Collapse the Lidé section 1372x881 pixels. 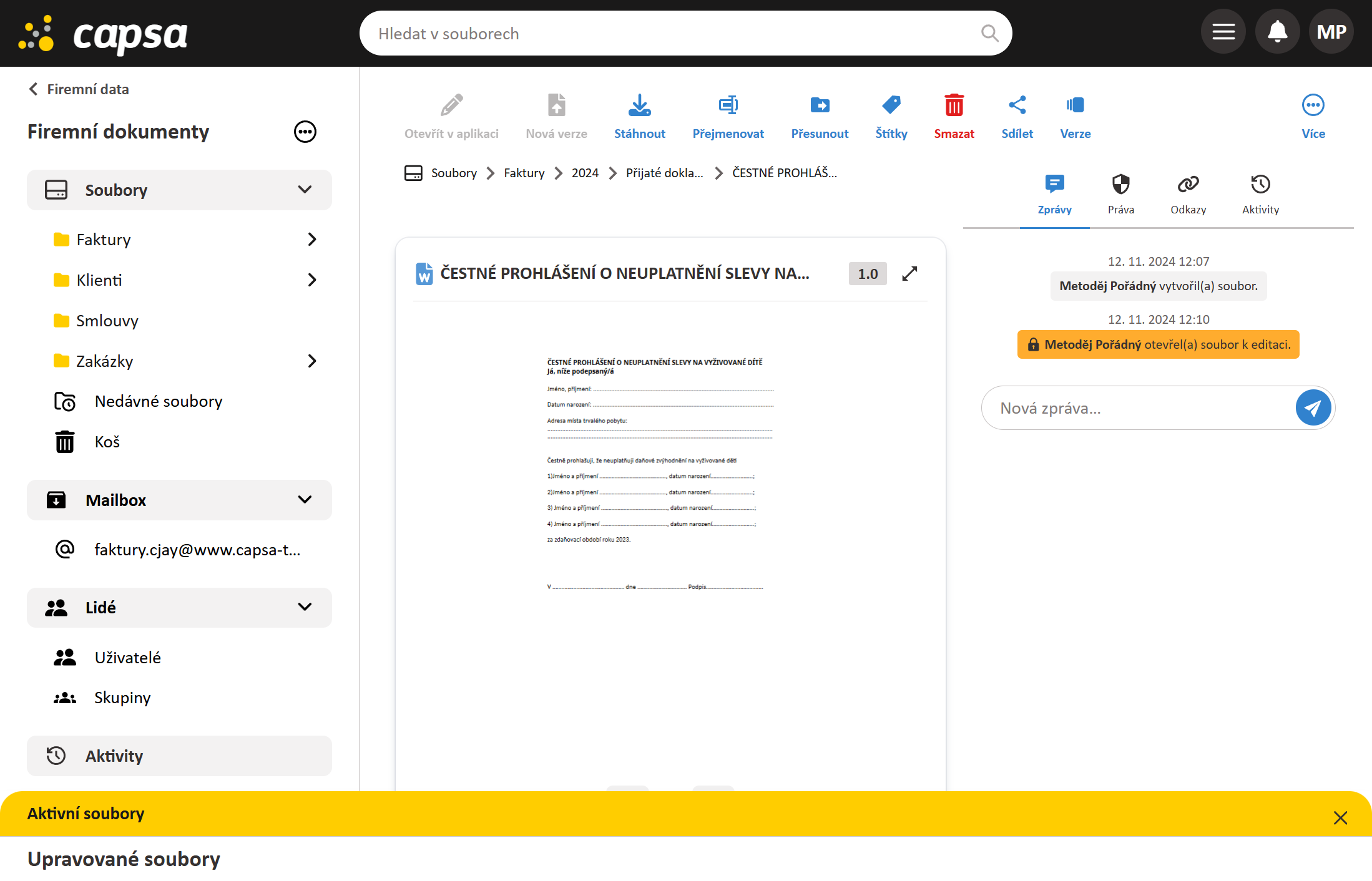305,607
